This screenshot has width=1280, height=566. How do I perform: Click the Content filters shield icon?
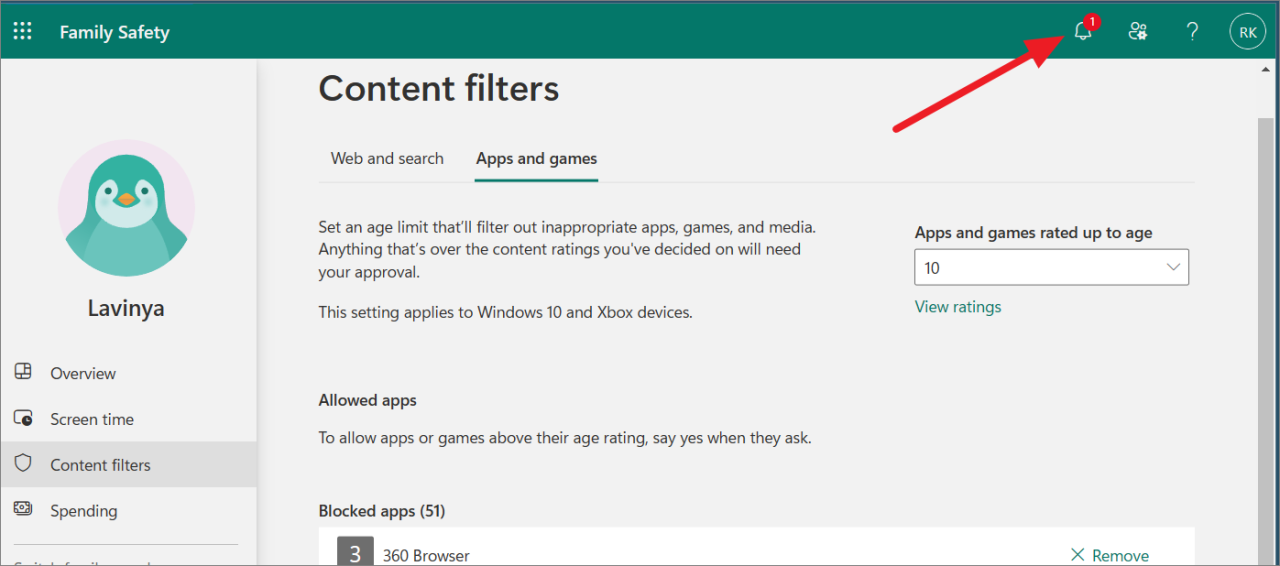coord(23,464)
